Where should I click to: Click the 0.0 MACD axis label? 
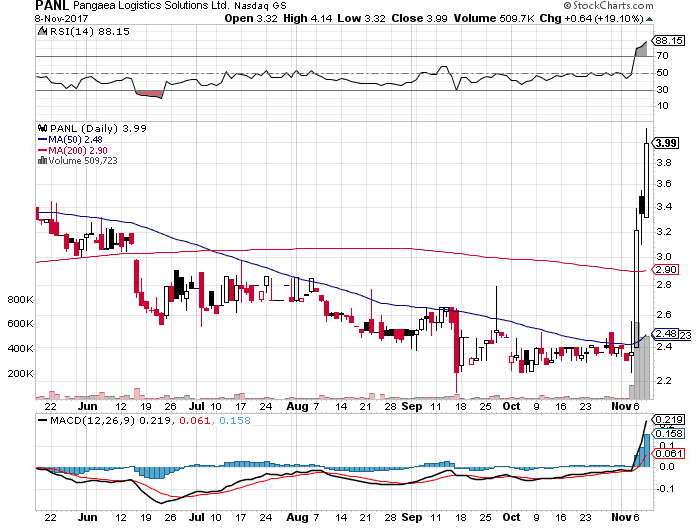click(x=666, y=467)
